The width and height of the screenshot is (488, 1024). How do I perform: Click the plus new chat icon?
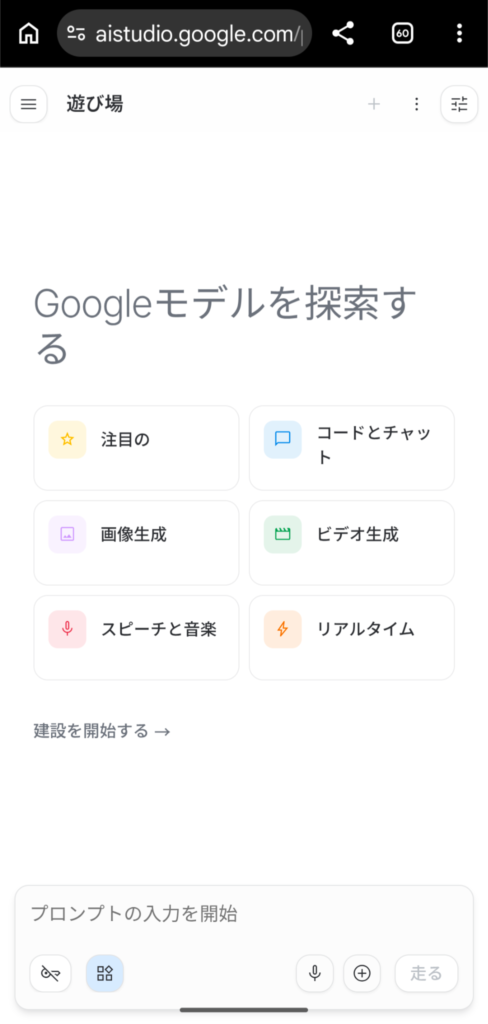[x=374, y=104]
